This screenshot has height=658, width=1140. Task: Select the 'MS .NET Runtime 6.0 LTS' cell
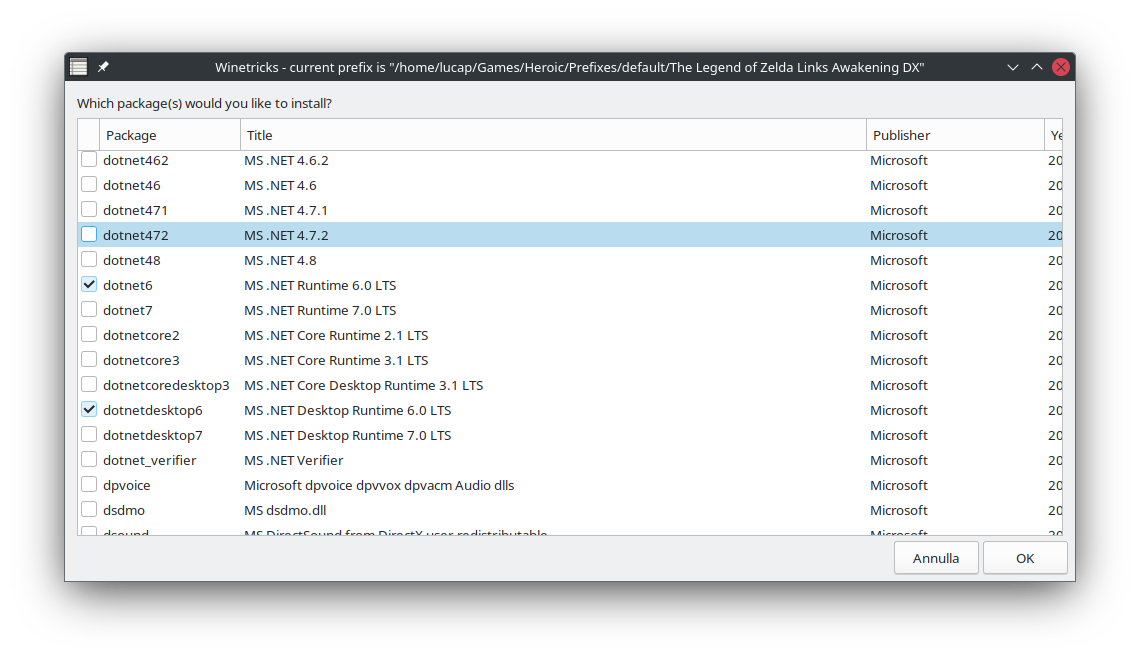click(x=320, y=285)
